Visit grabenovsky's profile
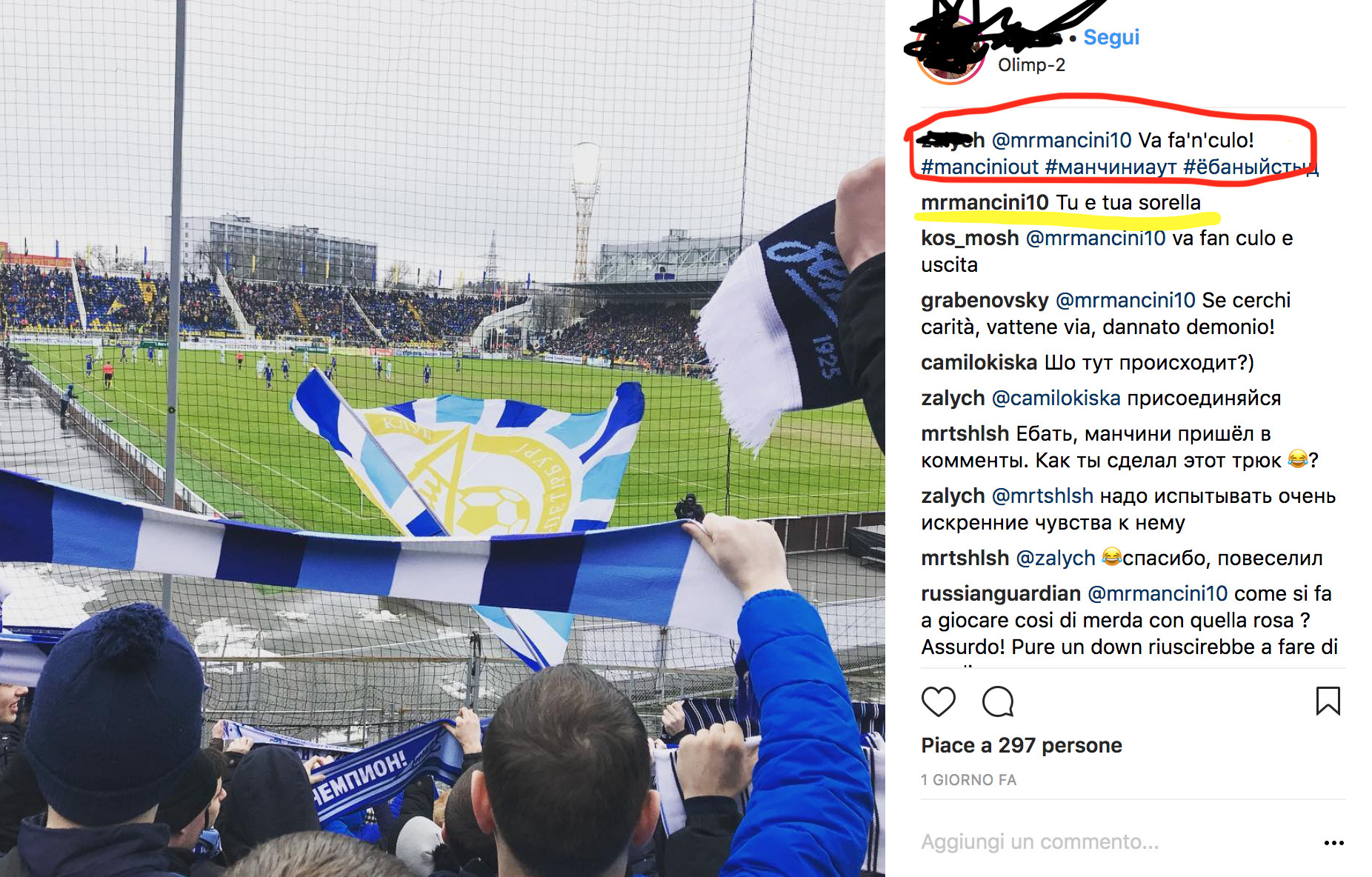Screen dimensions: 1372x877 click(985, 301)
